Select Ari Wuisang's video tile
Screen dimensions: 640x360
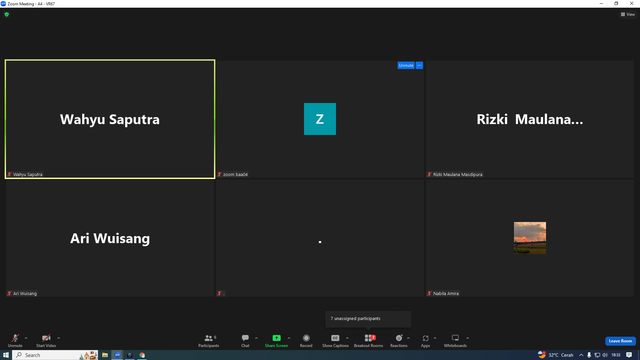pos(110,238)
